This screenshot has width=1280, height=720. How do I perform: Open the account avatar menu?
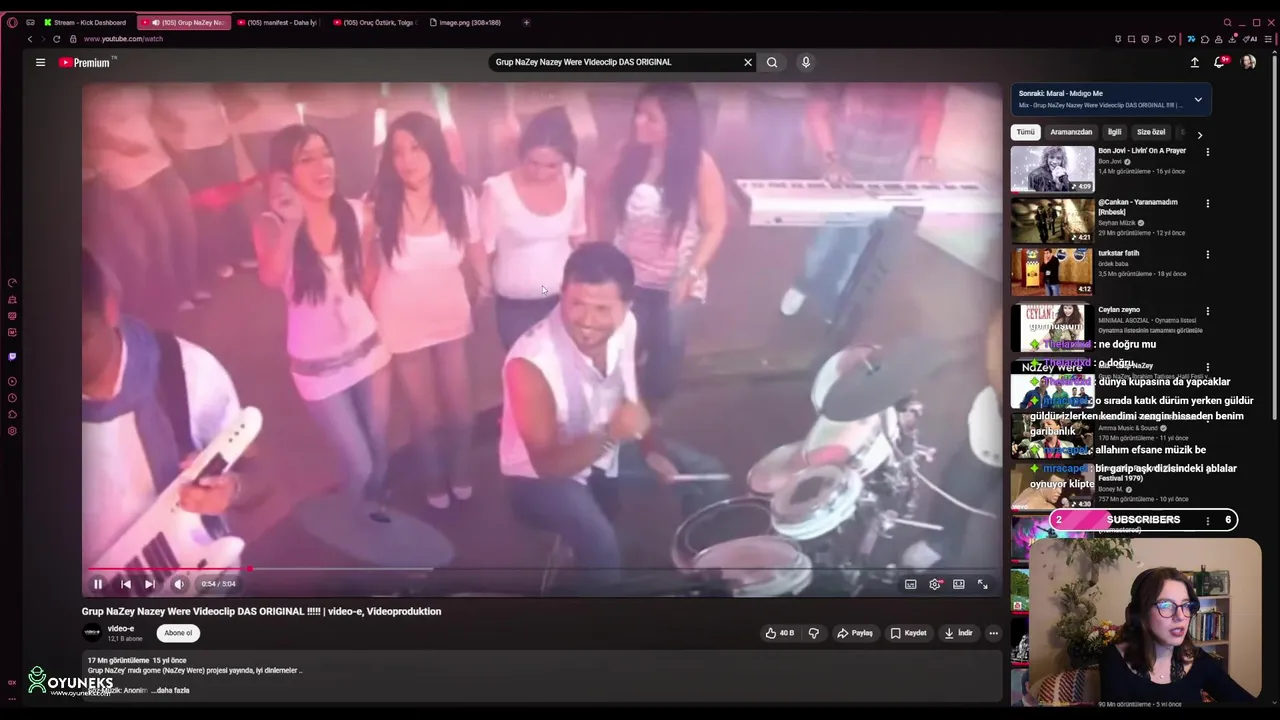1248,62
